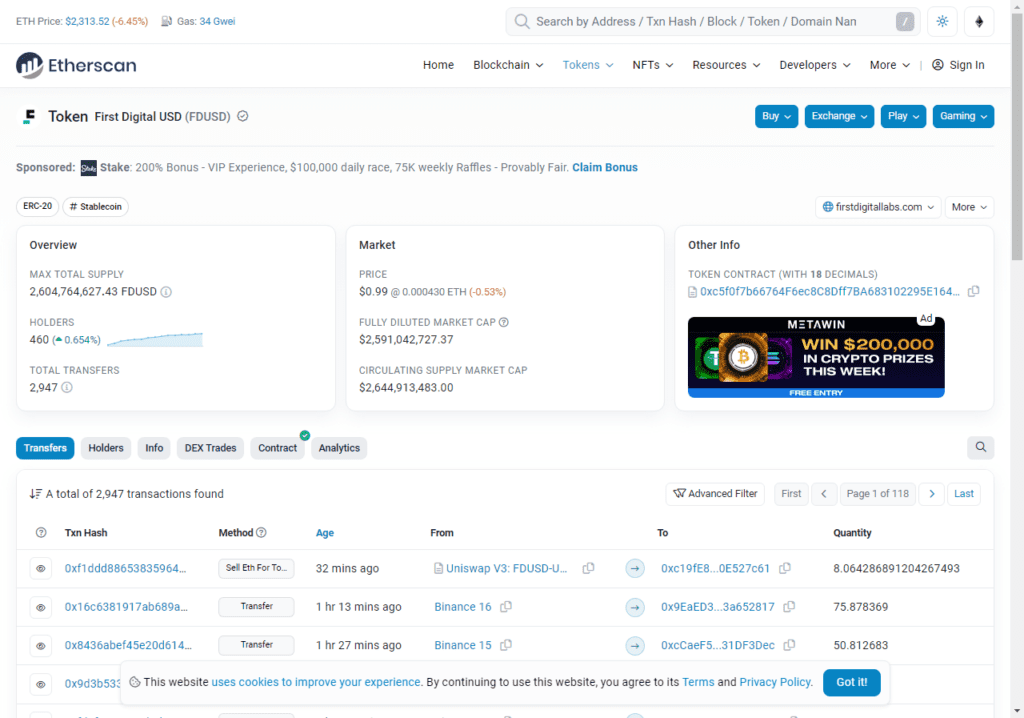Focus the address/txn hash search field

click(713, 22)
